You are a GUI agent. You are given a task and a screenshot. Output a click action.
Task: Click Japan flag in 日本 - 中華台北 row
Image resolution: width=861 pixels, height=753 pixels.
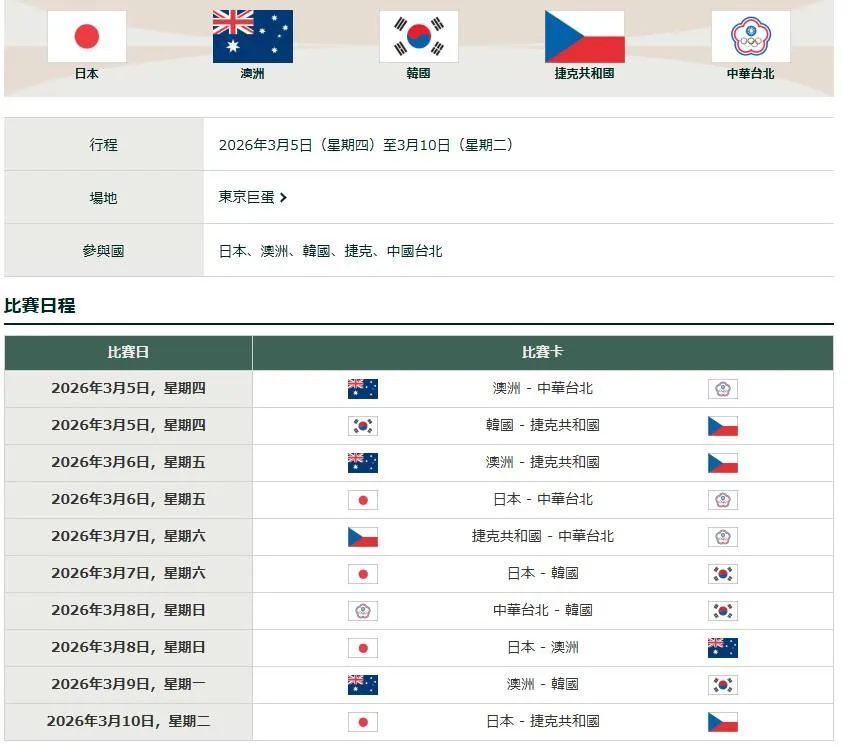[x=363, y=500]
